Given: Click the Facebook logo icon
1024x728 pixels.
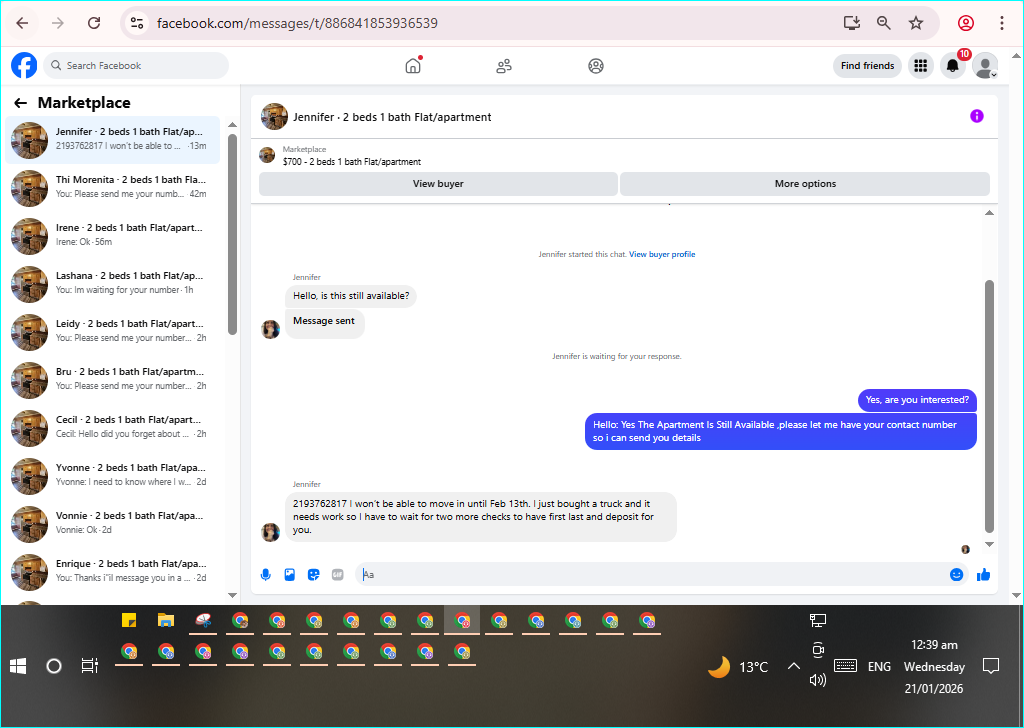Looking at the screenshot, I should coord(24,65).
